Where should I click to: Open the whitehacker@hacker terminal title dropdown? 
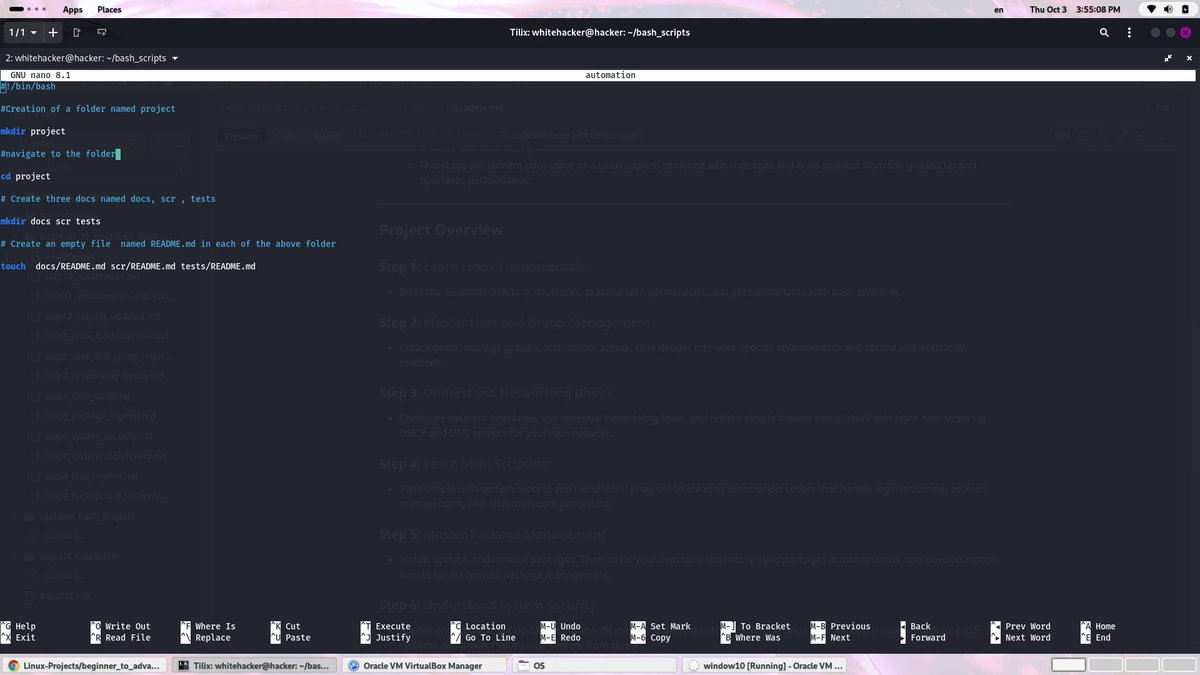click(174, 58)
